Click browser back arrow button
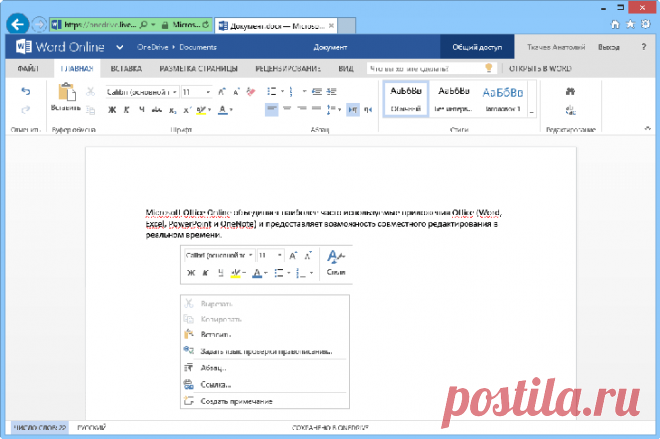The image size is (660, 439). [x=18, y=24]
